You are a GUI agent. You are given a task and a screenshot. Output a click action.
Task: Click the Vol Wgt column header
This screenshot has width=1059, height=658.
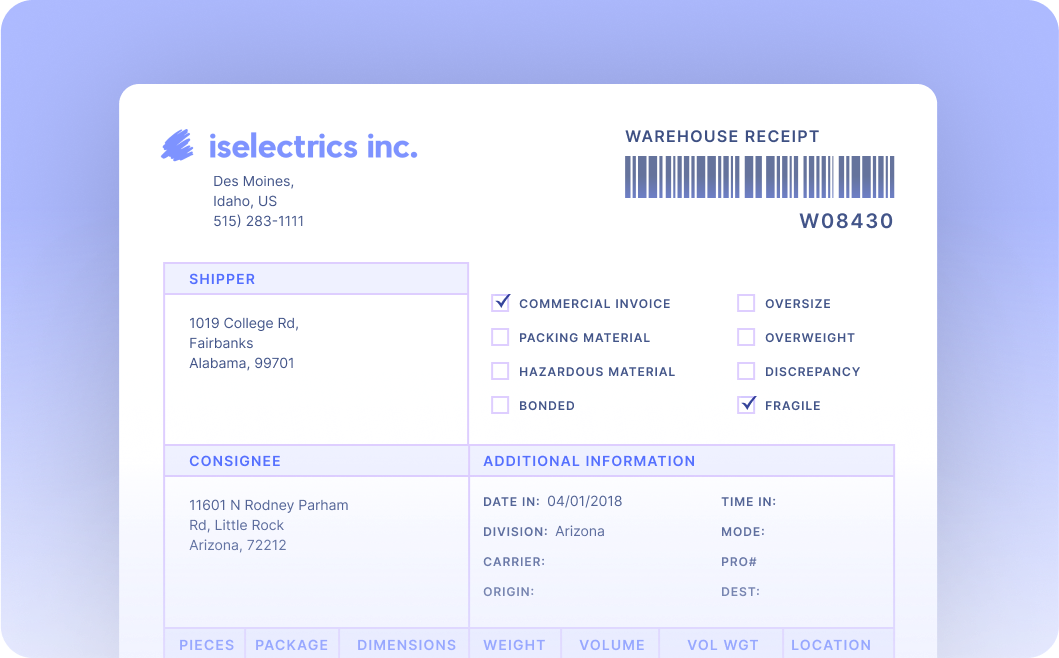pyautogui.click(x=723, y=645)
